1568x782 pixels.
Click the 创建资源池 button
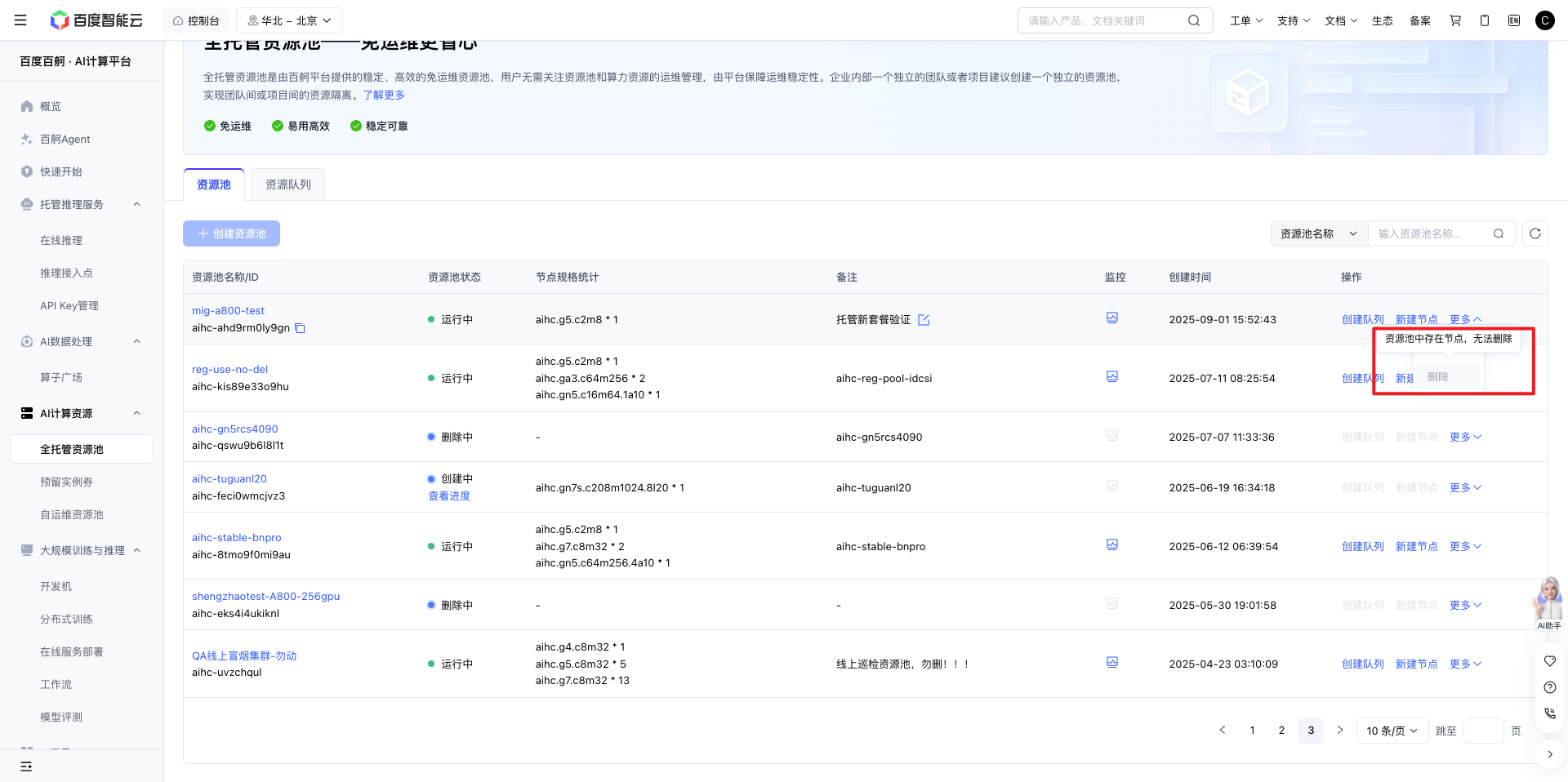[x=231, y=233]
